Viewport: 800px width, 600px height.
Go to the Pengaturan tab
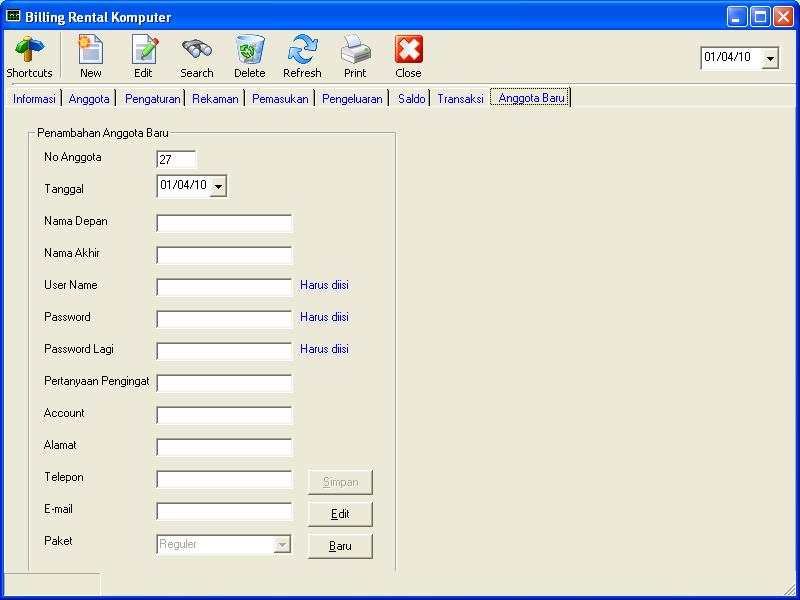[153, 99]
